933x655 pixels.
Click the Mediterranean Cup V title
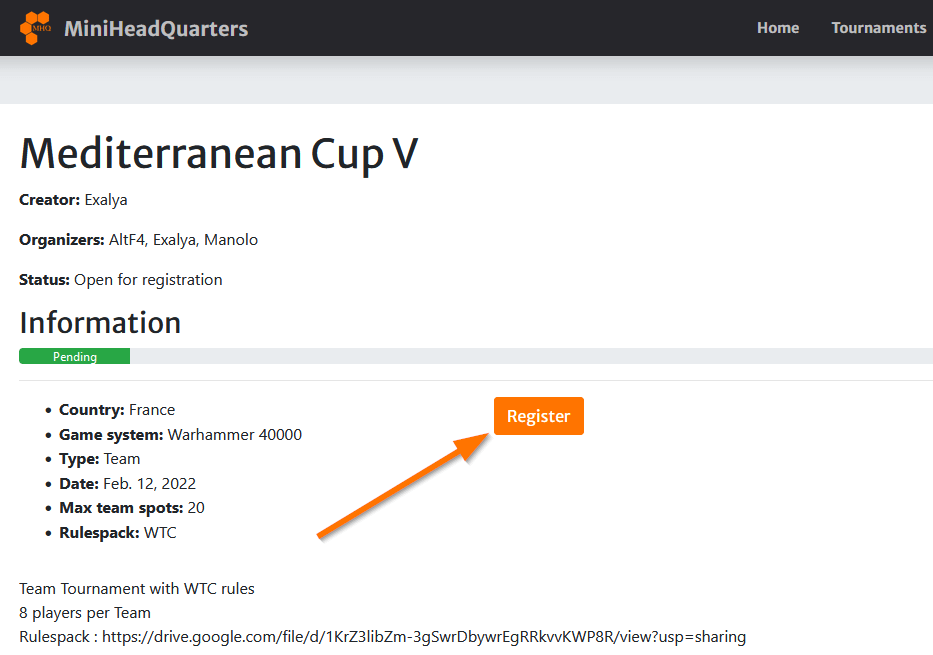[x=218, y=153]
